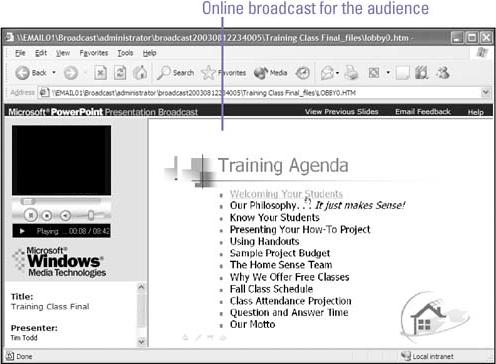This screenshot has width=496, height=364.
Task: Click Fall Class Schedule bullet
Action: (271, 289)
